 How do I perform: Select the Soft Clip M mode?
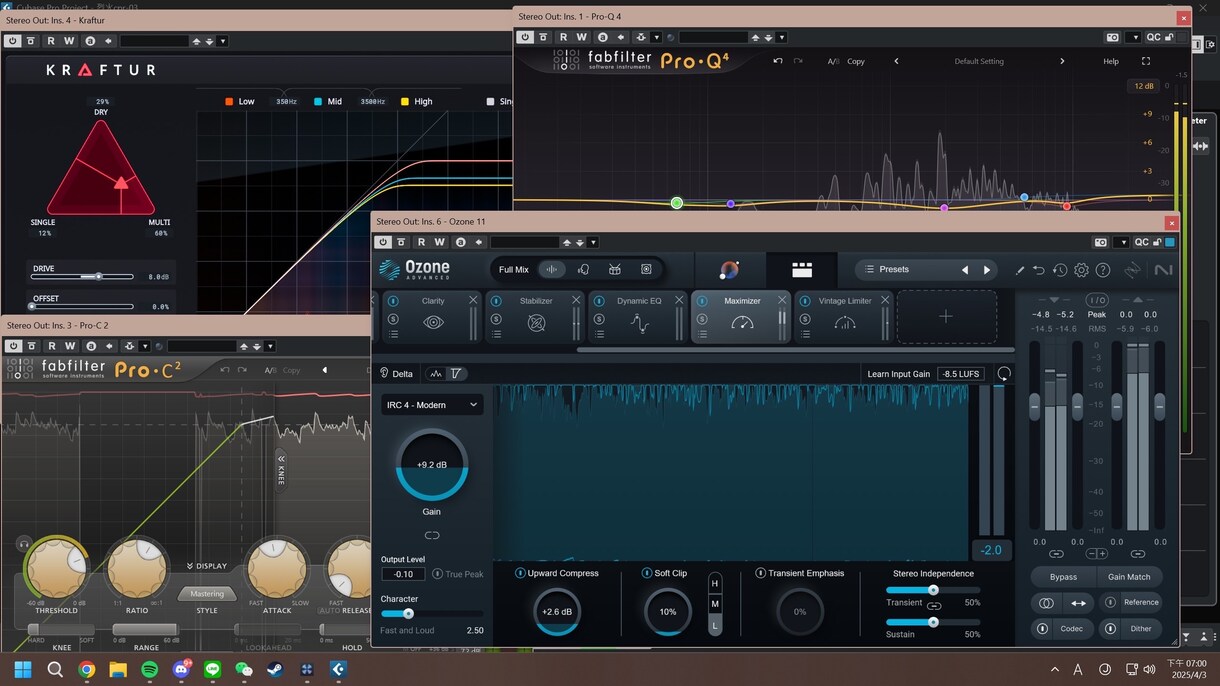[x=715, y=604]
